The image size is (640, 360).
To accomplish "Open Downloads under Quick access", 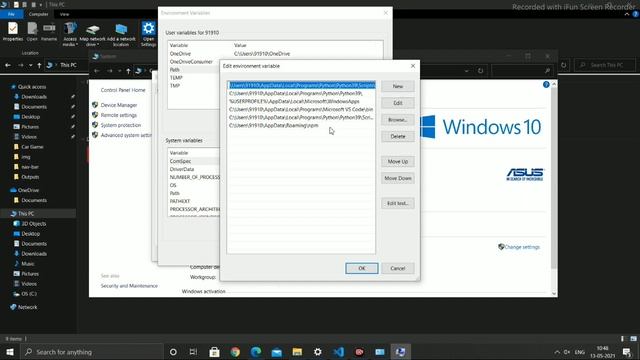I will click(x=34, y=97).
